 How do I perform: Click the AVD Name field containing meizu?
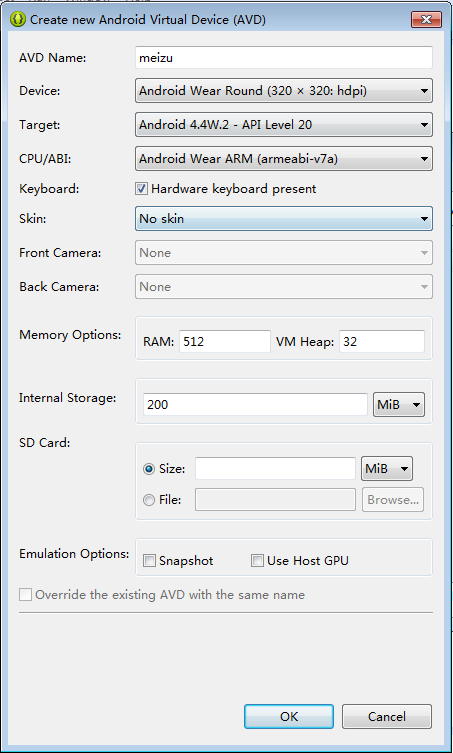pyautogui.click(x=284, y=58)
